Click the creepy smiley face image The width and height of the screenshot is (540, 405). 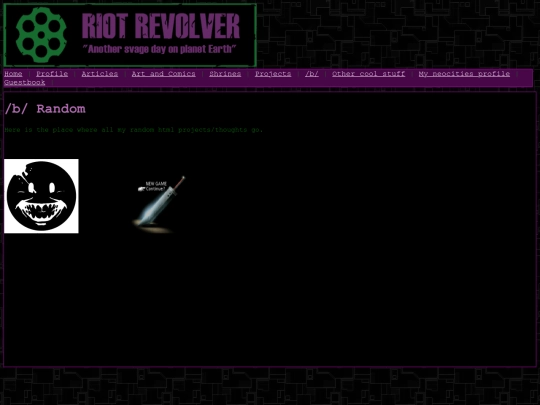point(41,196)
